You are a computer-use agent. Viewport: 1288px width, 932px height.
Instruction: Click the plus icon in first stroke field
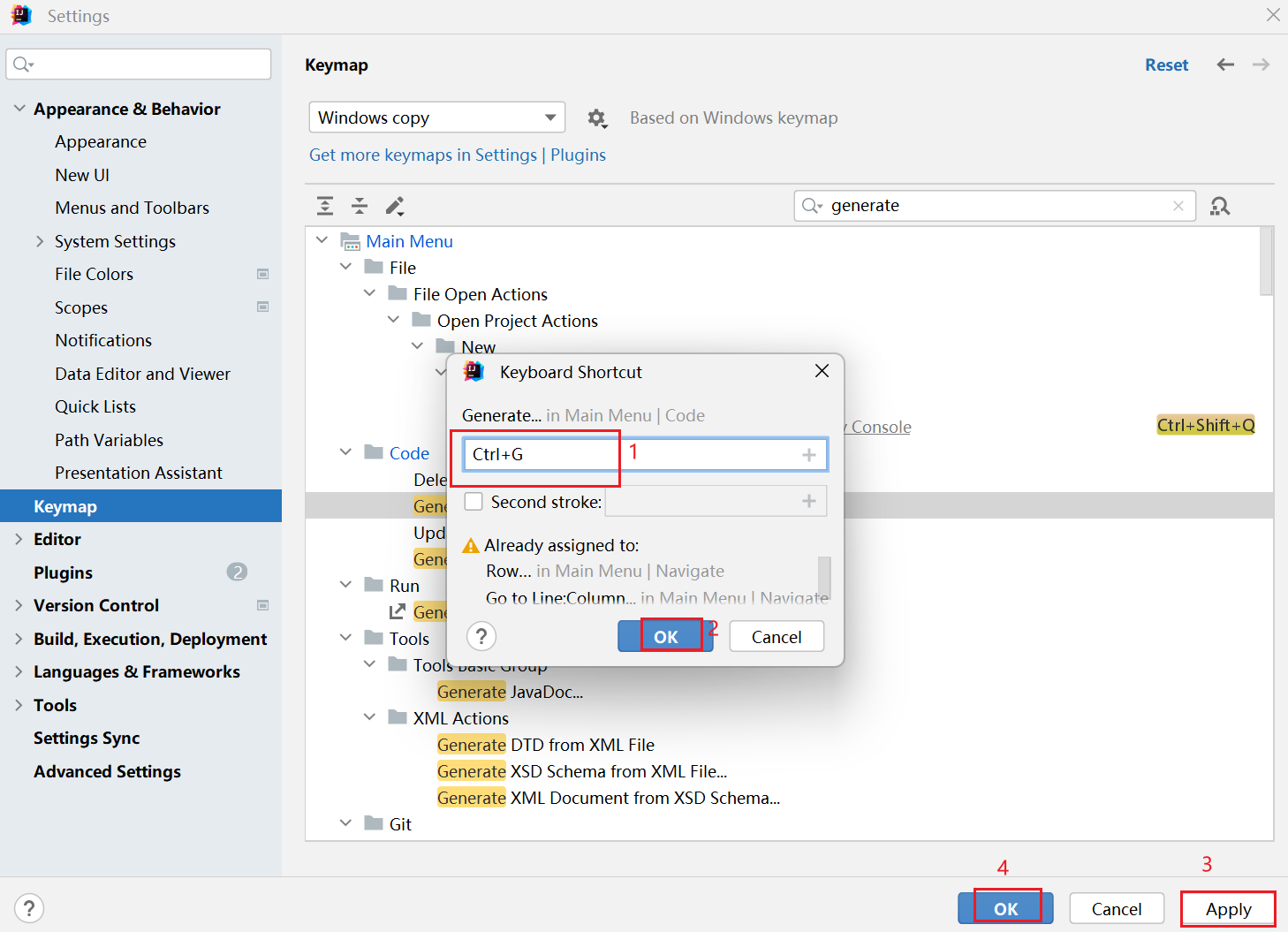(808, 454)
